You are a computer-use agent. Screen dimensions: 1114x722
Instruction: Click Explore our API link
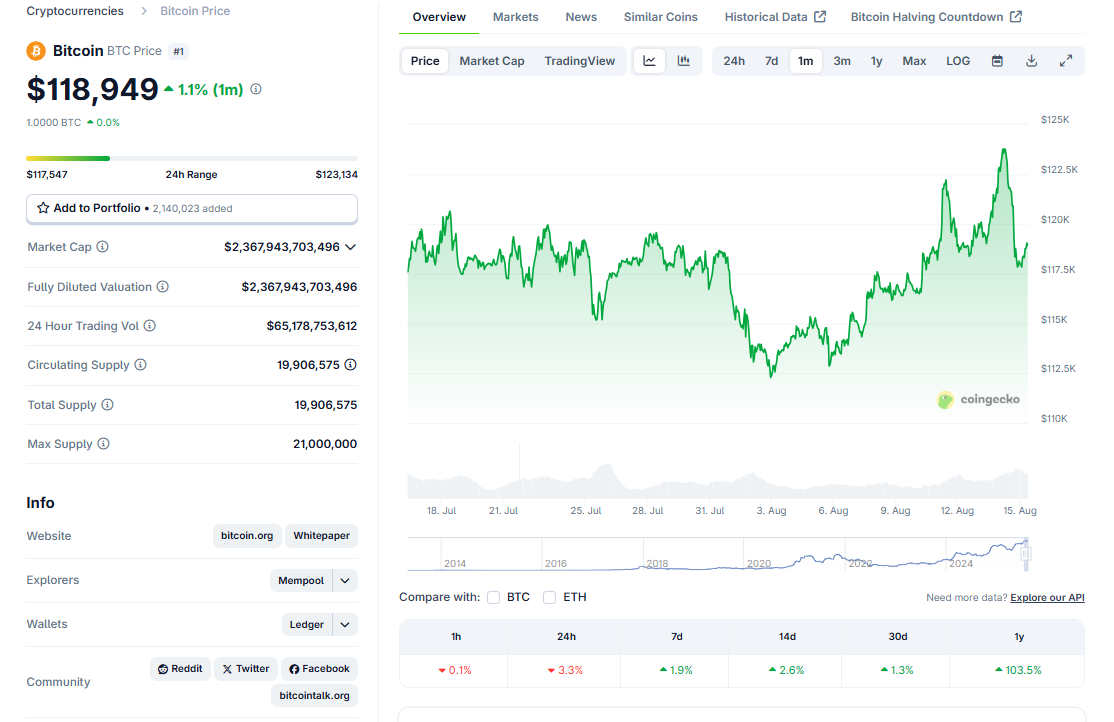(1047, 598)
